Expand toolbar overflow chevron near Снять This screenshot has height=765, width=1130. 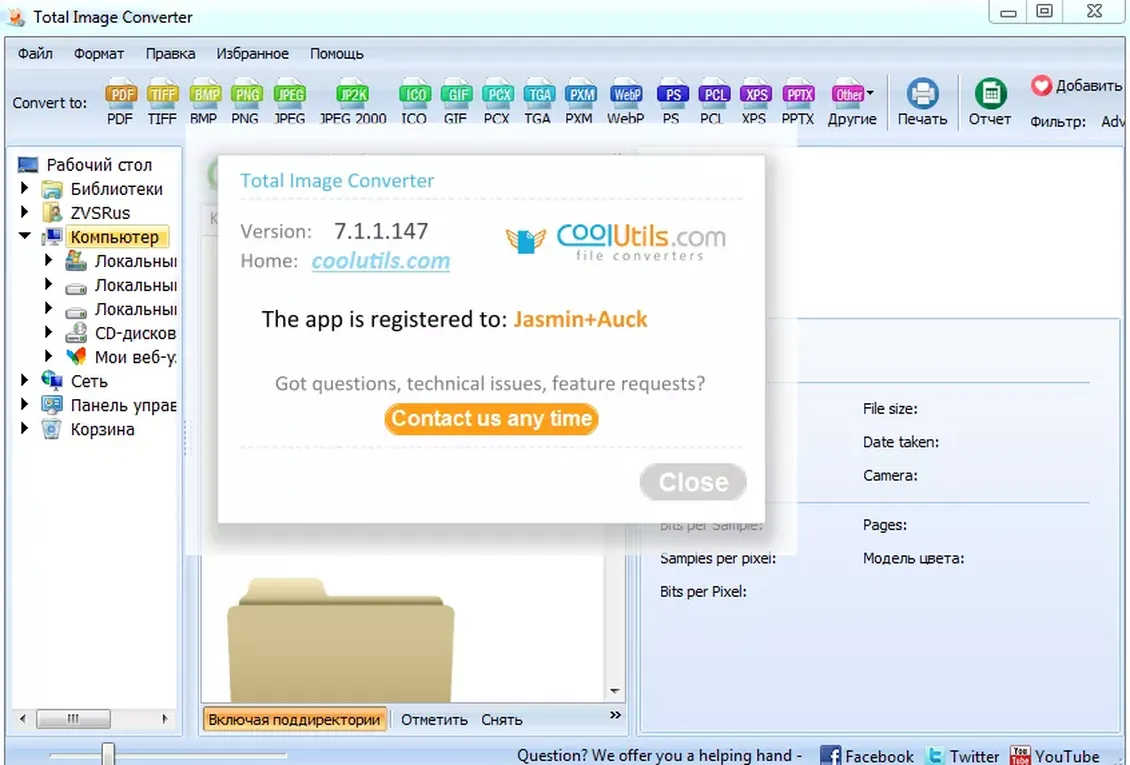[615, 715]
